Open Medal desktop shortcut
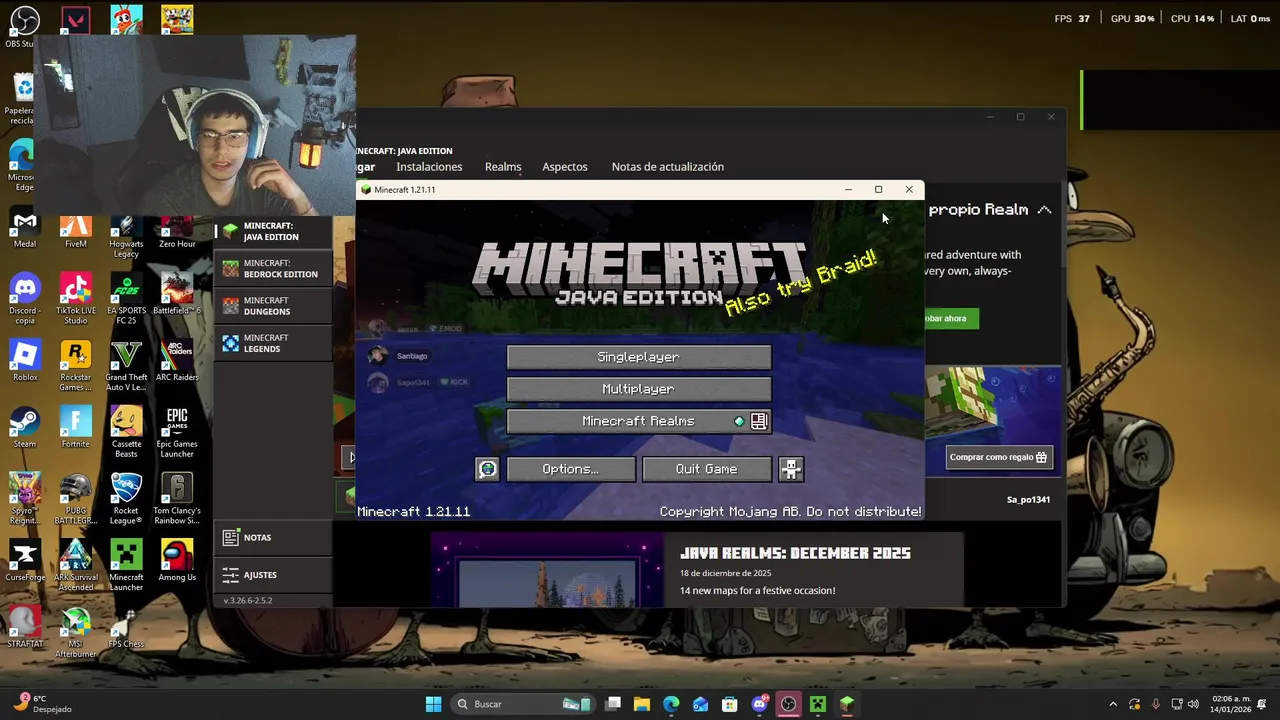 25,231
